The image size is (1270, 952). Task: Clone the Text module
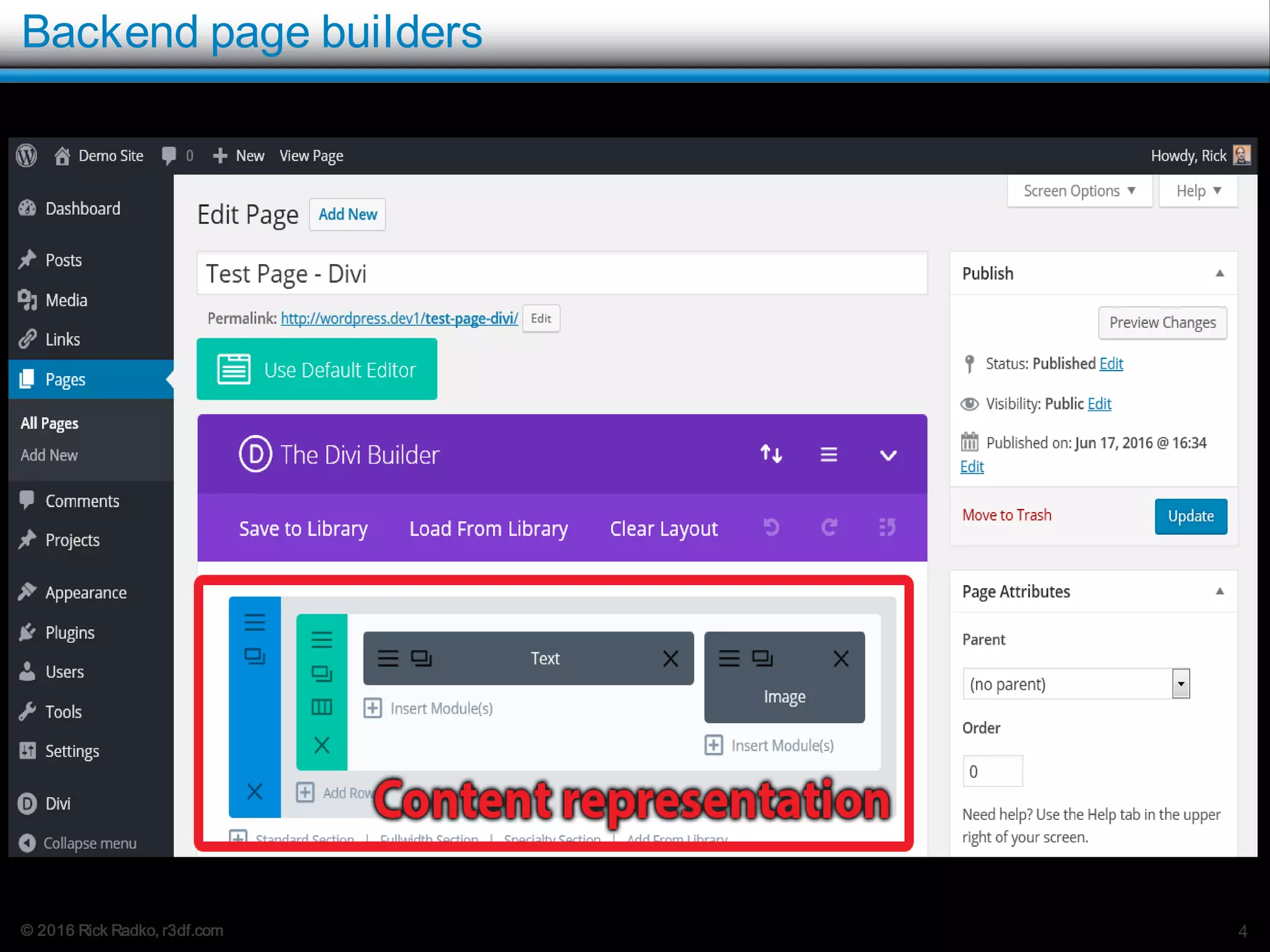422,658
